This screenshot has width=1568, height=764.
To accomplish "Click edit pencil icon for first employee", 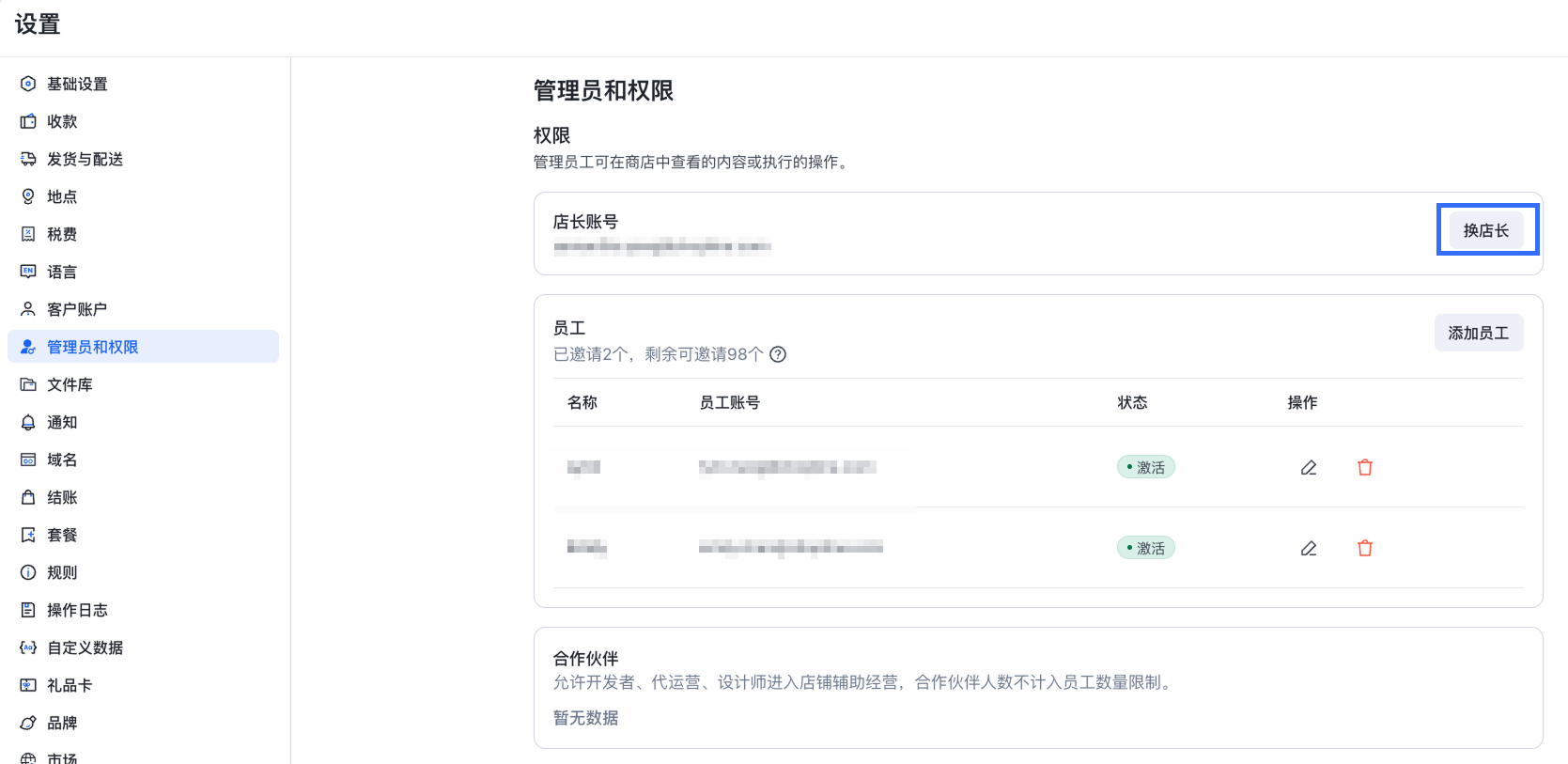I will tap(1308, 467).
